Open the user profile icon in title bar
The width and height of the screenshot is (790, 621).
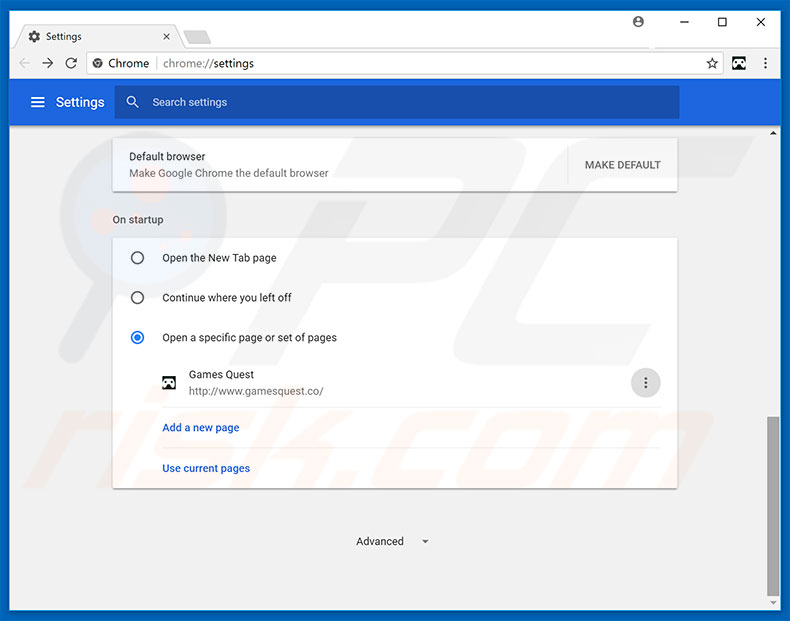(638, 22)
